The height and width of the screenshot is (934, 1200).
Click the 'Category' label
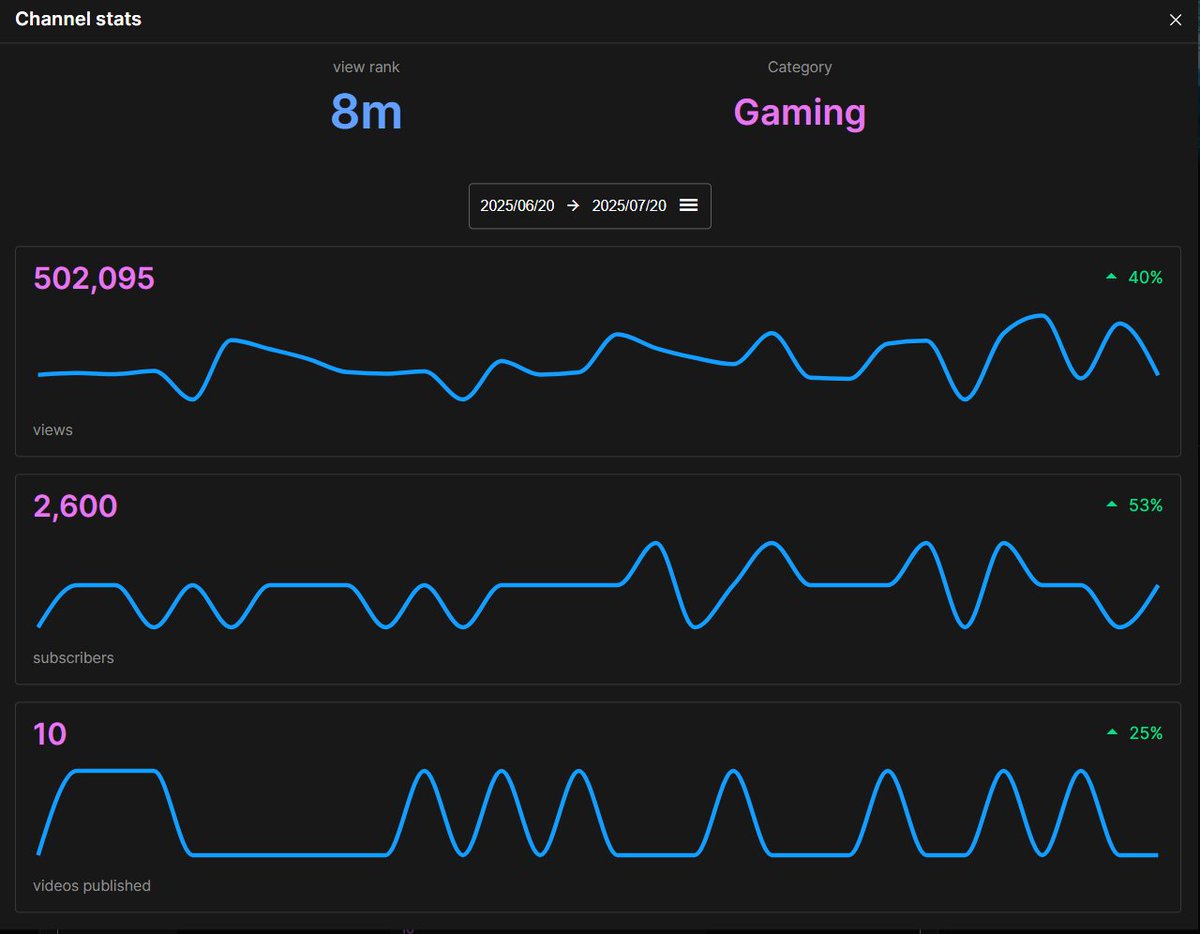point(800,67)
